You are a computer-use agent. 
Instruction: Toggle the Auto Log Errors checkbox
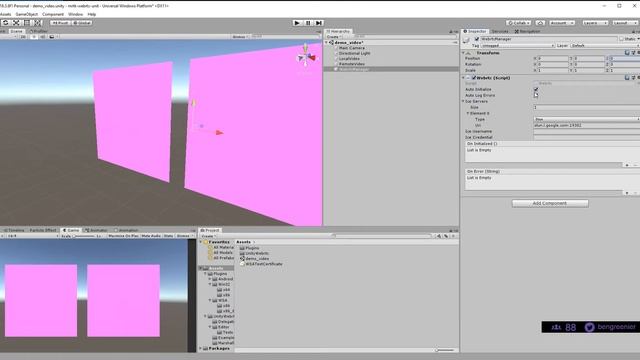coord(536,95)
